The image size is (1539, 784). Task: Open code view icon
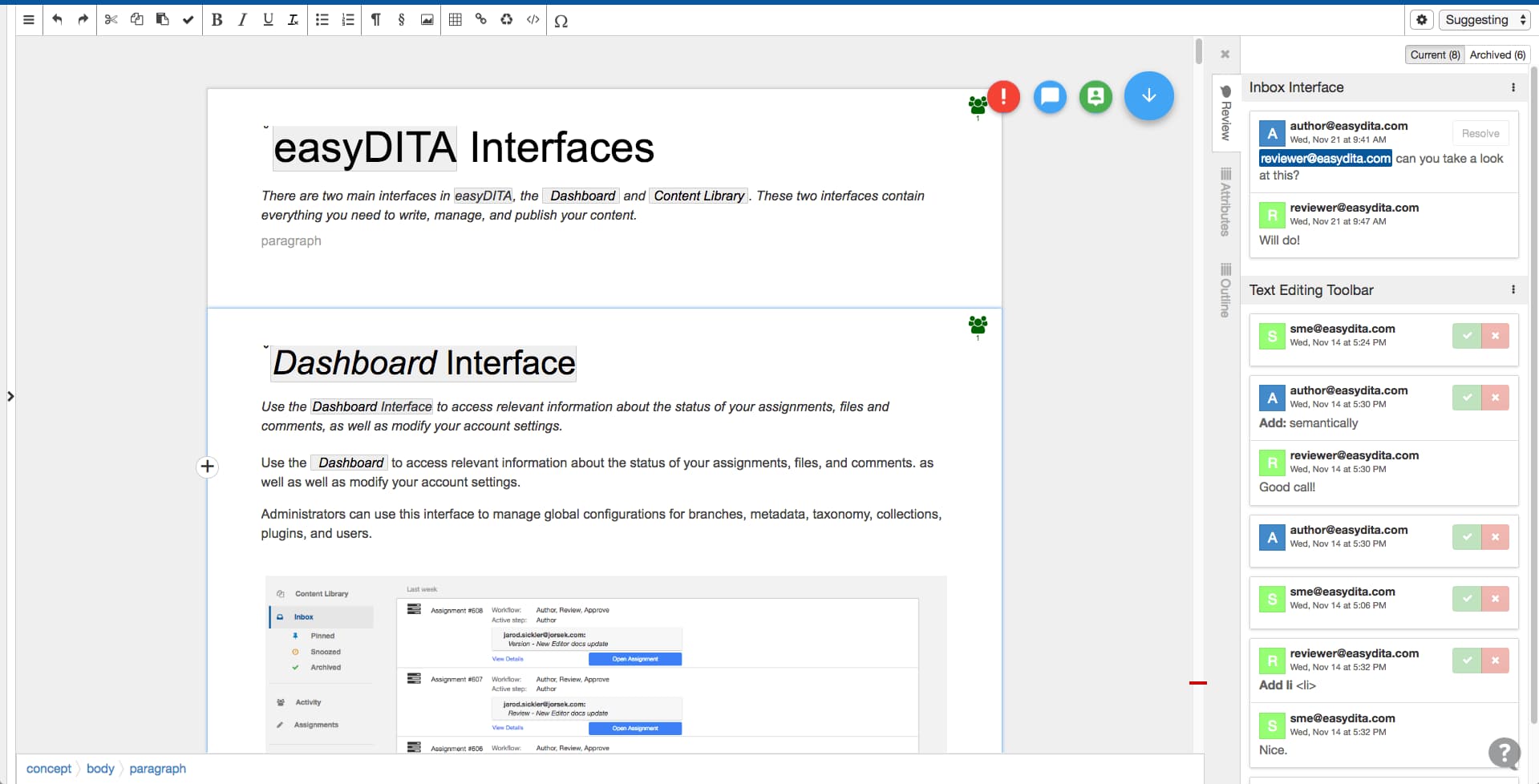(533, 20)
